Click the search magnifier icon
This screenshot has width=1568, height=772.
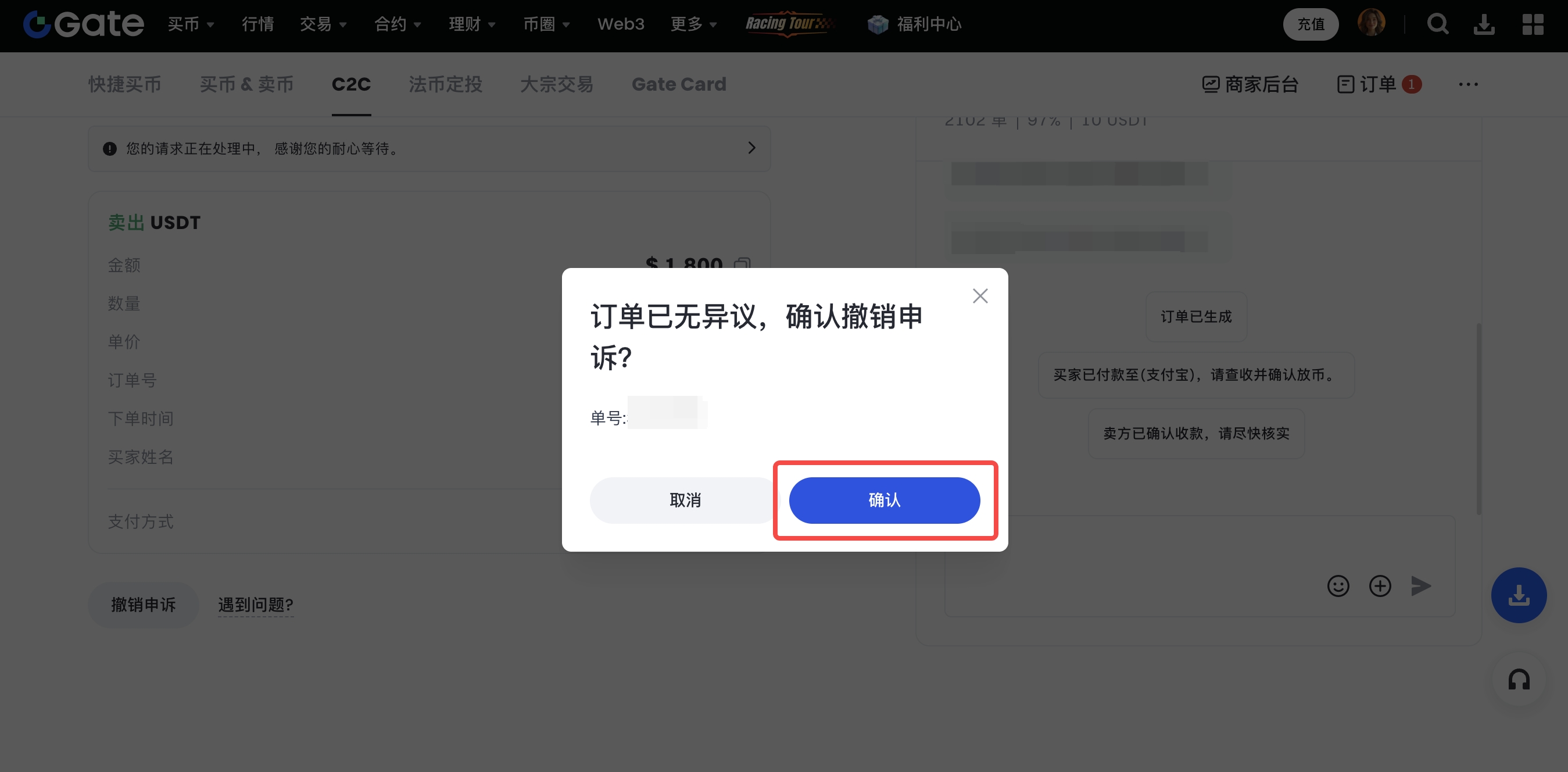(1437, 24)
